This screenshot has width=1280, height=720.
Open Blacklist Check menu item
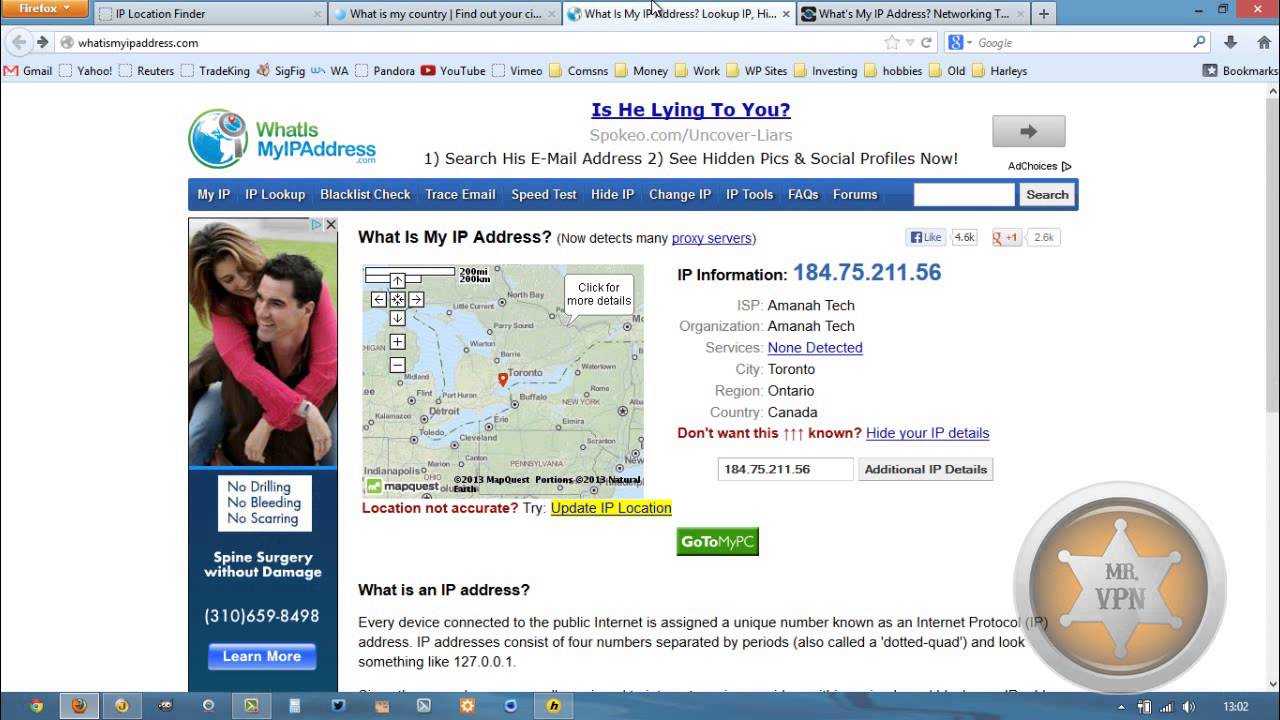click(x=365, y=195)
